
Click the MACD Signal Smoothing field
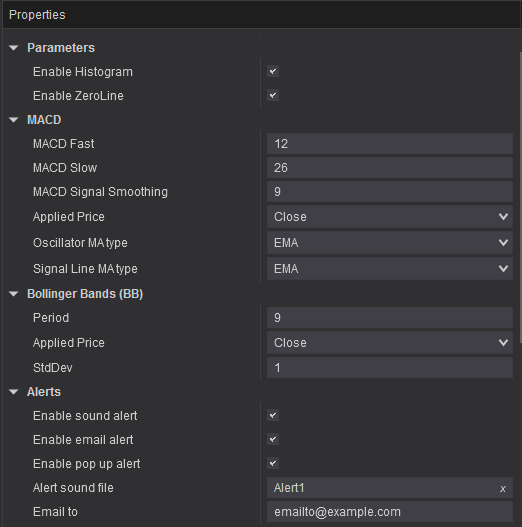(x=390, y=192)
